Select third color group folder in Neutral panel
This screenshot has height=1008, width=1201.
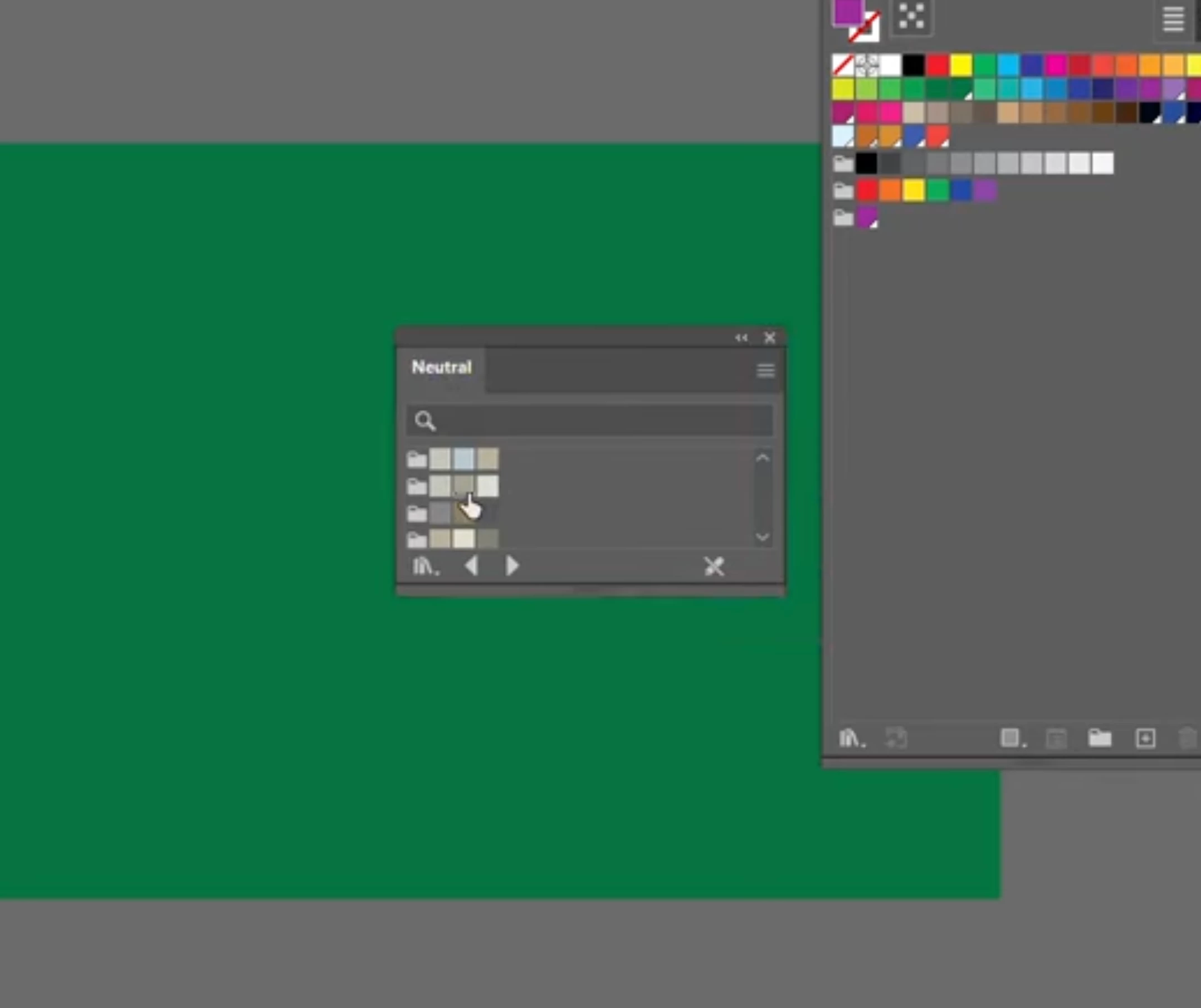pyautogui.click(x=417, y=513)
